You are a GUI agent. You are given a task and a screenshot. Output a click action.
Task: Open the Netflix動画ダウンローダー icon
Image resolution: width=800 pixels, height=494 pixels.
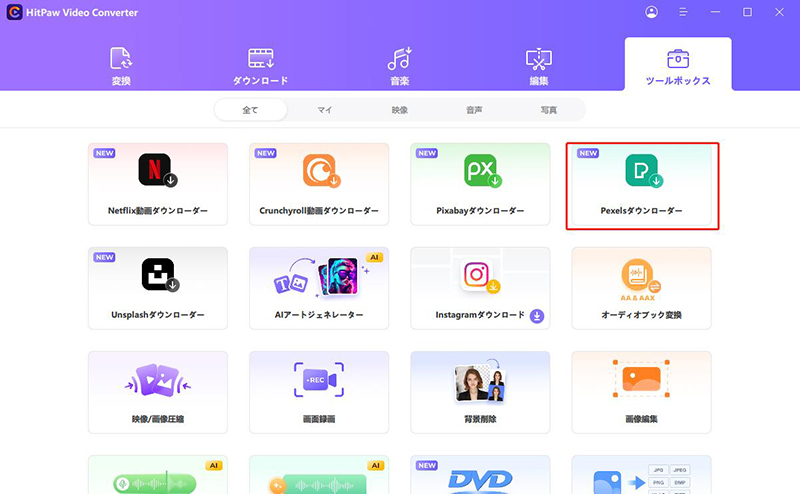158,170
